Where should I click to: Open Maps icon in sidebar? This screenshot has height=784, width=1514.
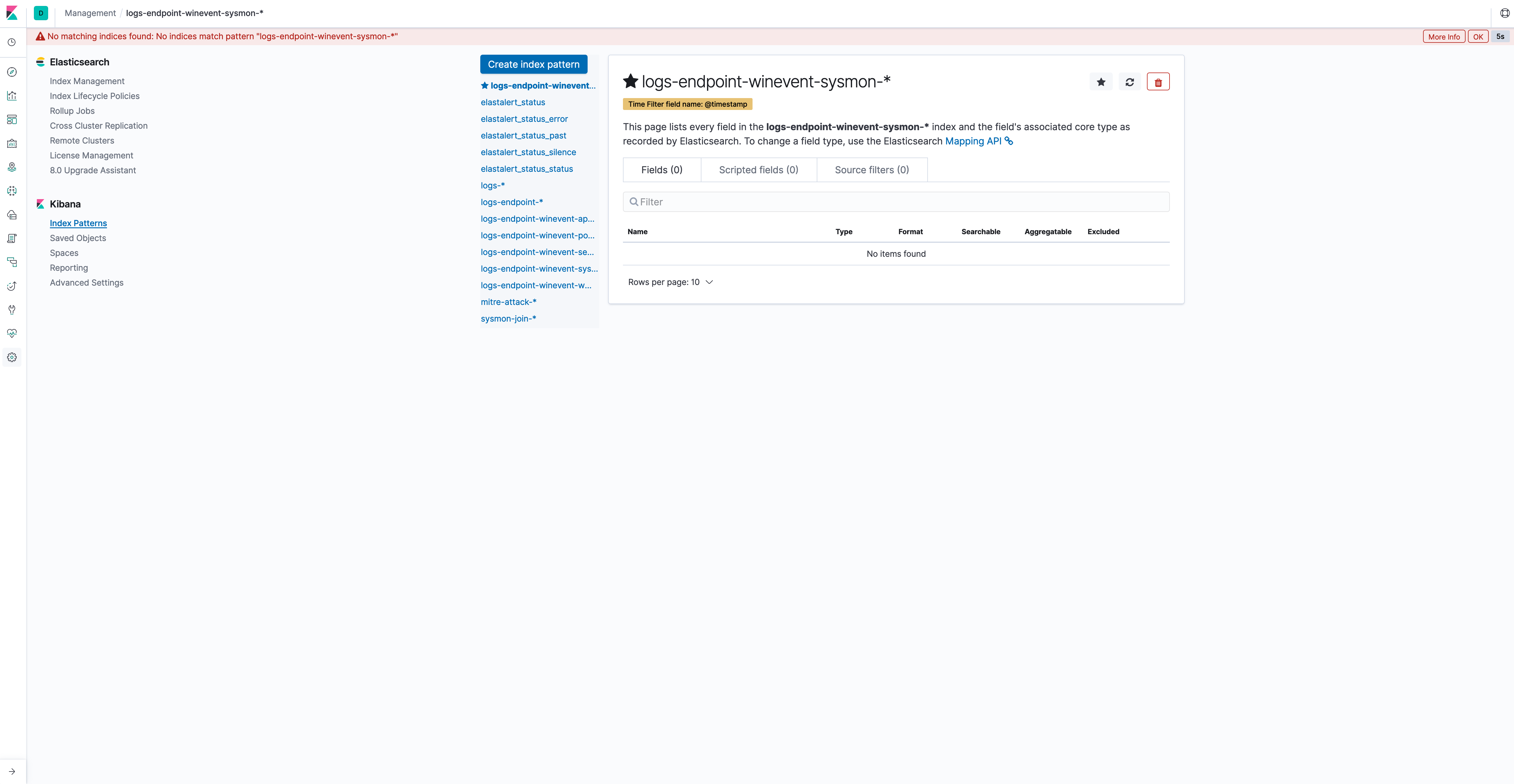12,168
